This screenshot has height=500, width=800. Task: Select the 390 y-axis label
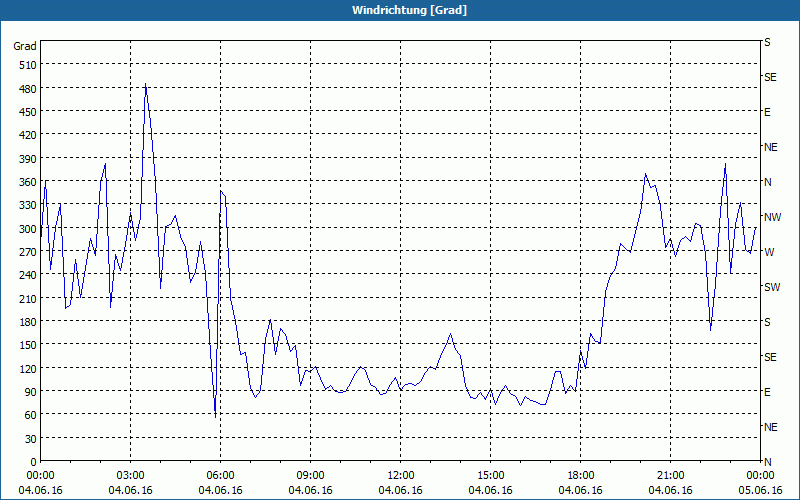pos(28,159)
